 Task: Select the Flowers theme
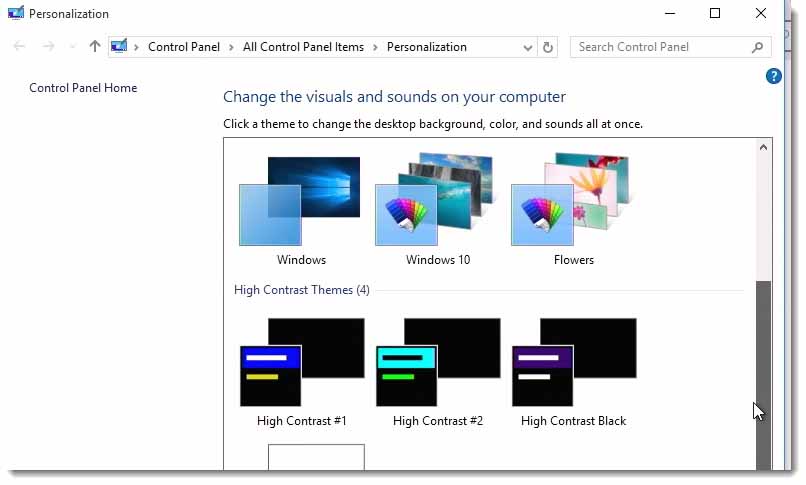574,210
